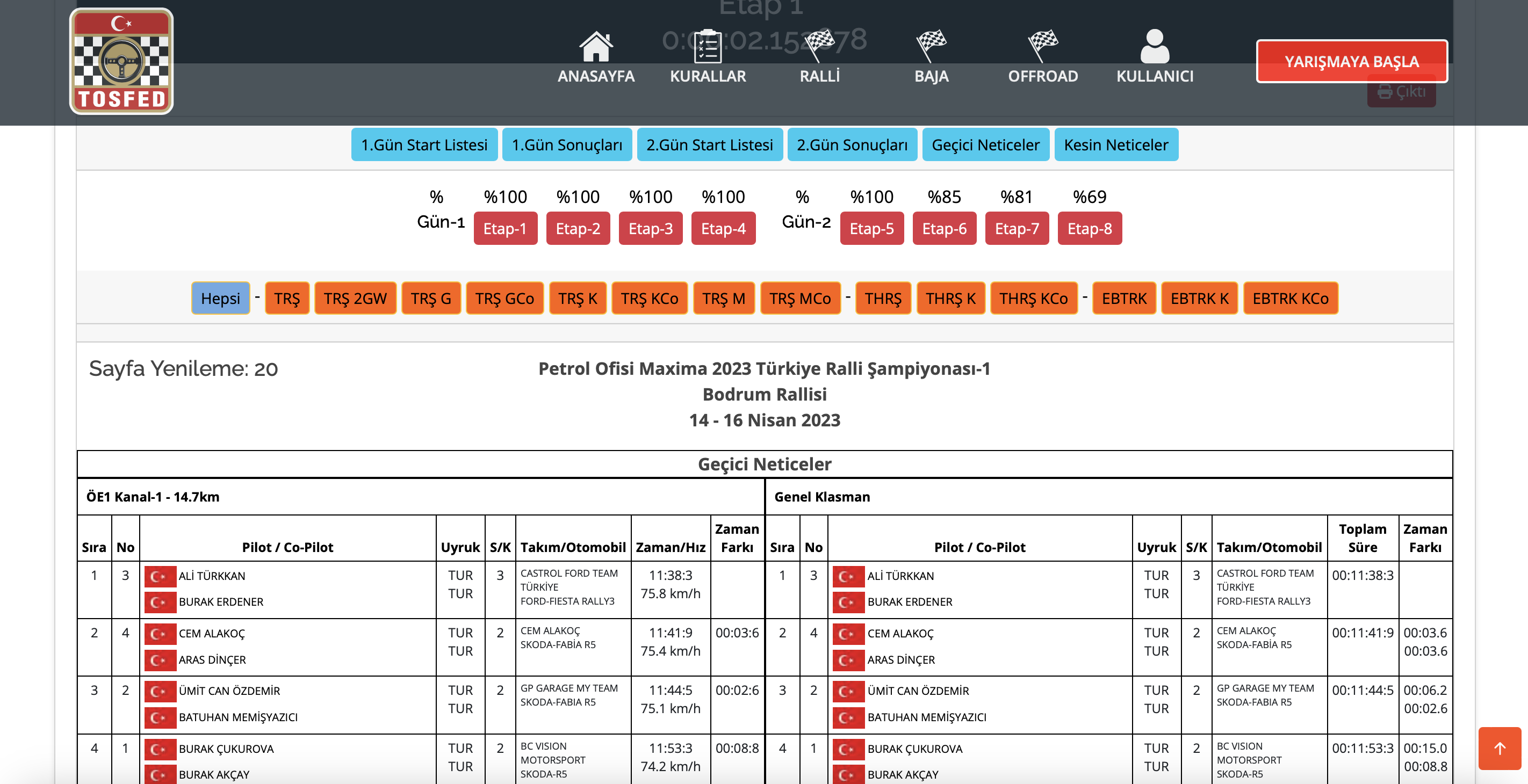The width and height of the screenshot is (1528, 784).
Task: Click flag beside CEM ALAKOÇ in Genel Klasman
Action: 848,634
